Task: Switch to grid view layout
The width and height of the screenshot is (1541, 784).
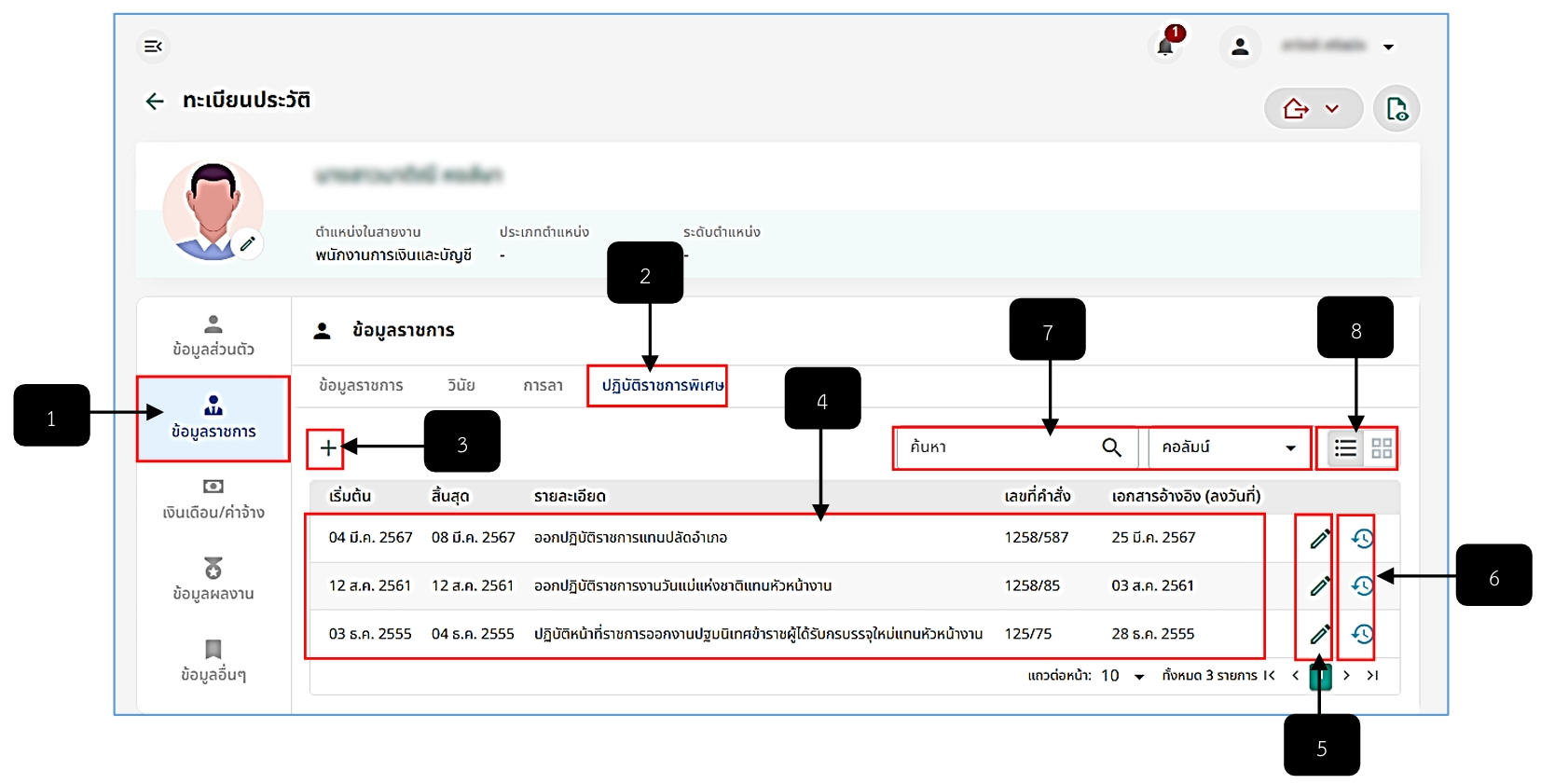Action: (x=1382, y=448)
